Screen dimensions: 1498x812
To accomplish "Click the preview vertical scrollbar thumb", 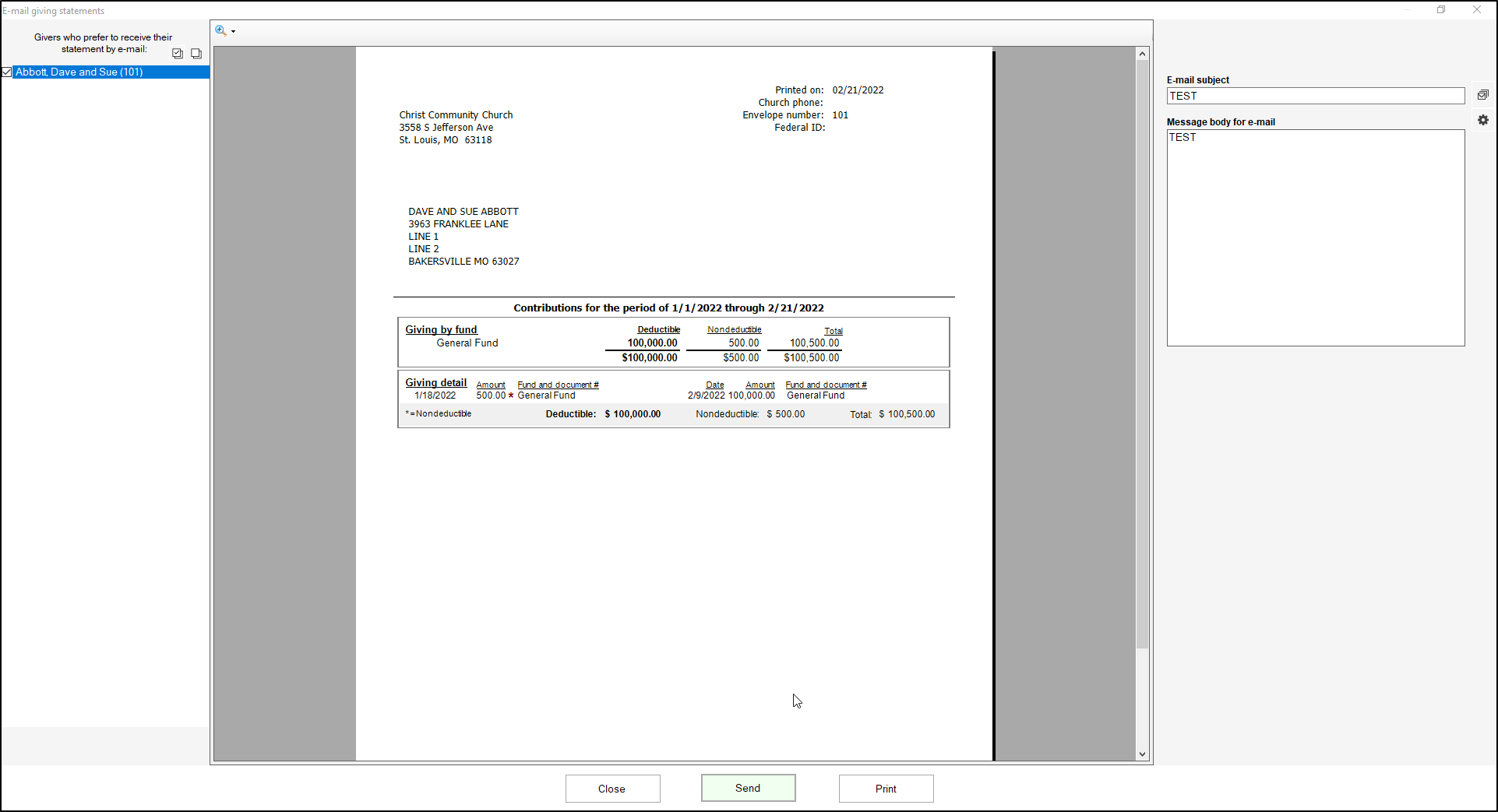I will pos(1142,350).
